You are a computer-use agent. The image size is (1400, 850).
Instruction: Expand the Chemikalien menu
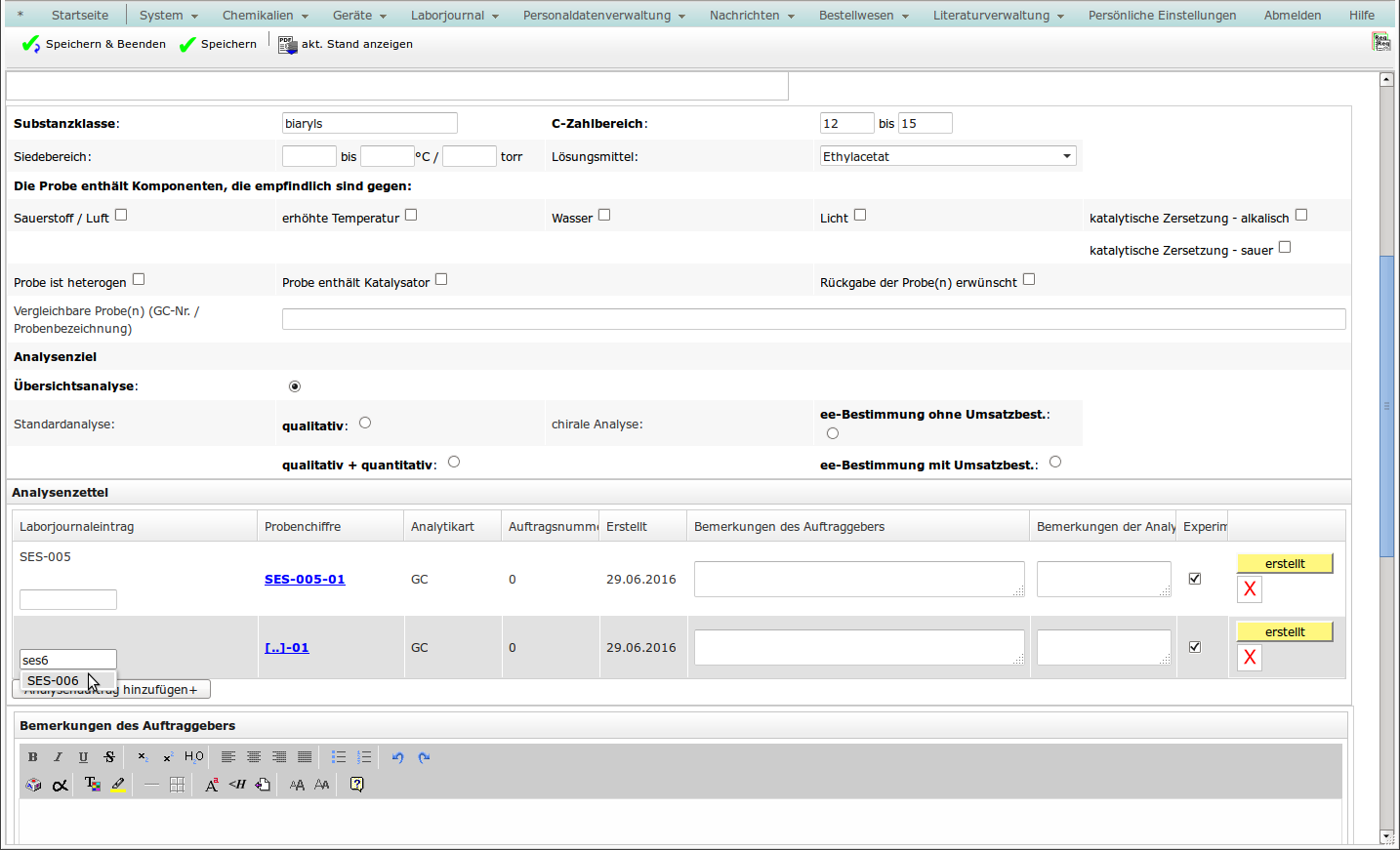(264, 16)
